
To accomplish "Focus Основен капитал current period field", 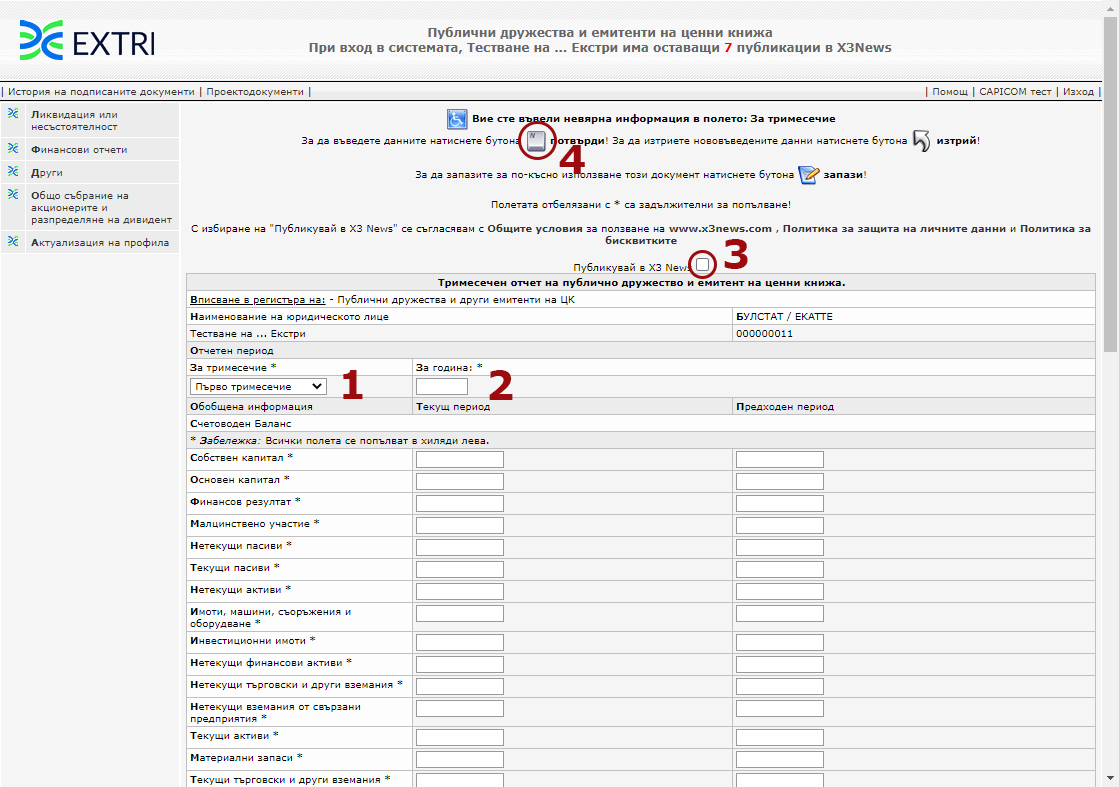I will 460,482.
